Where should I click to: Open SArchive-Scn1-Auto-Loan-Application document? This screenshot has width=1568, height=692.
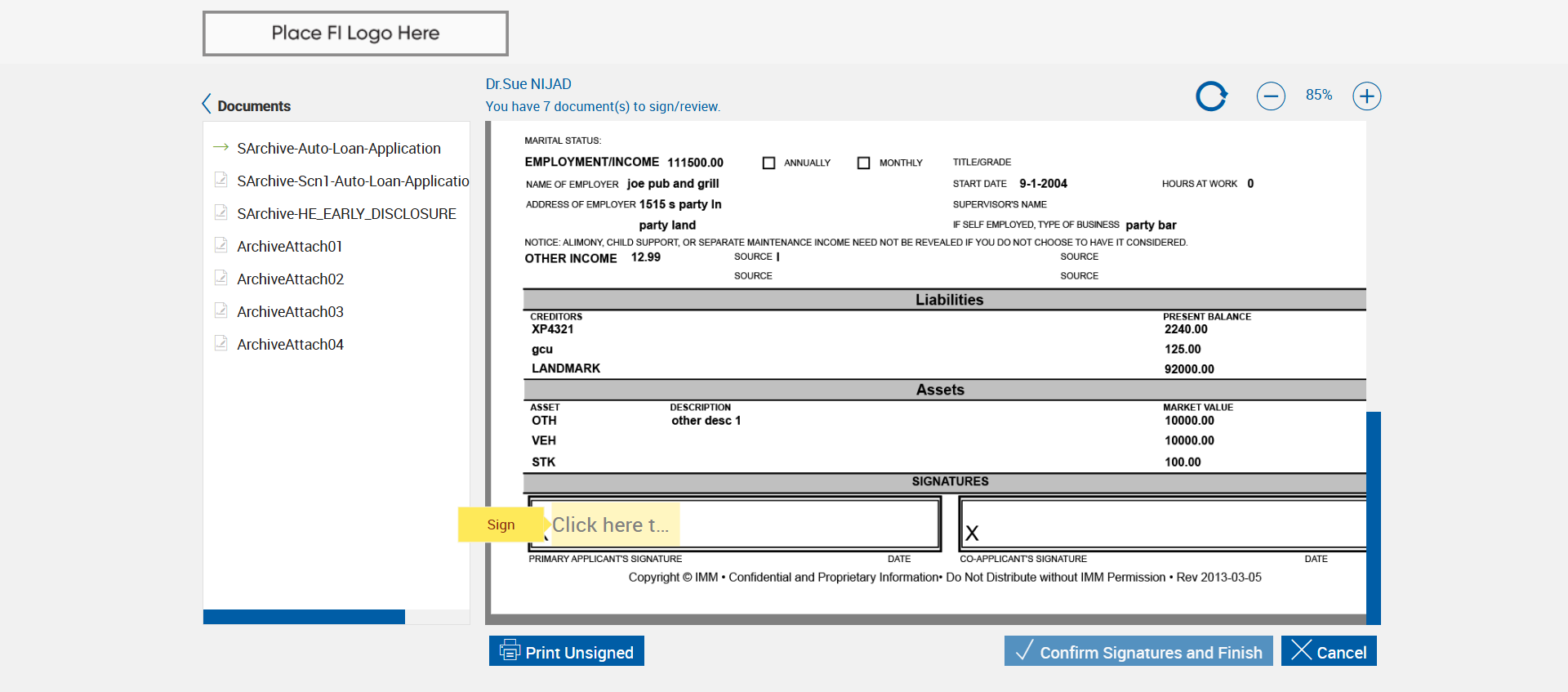point(352,181)
